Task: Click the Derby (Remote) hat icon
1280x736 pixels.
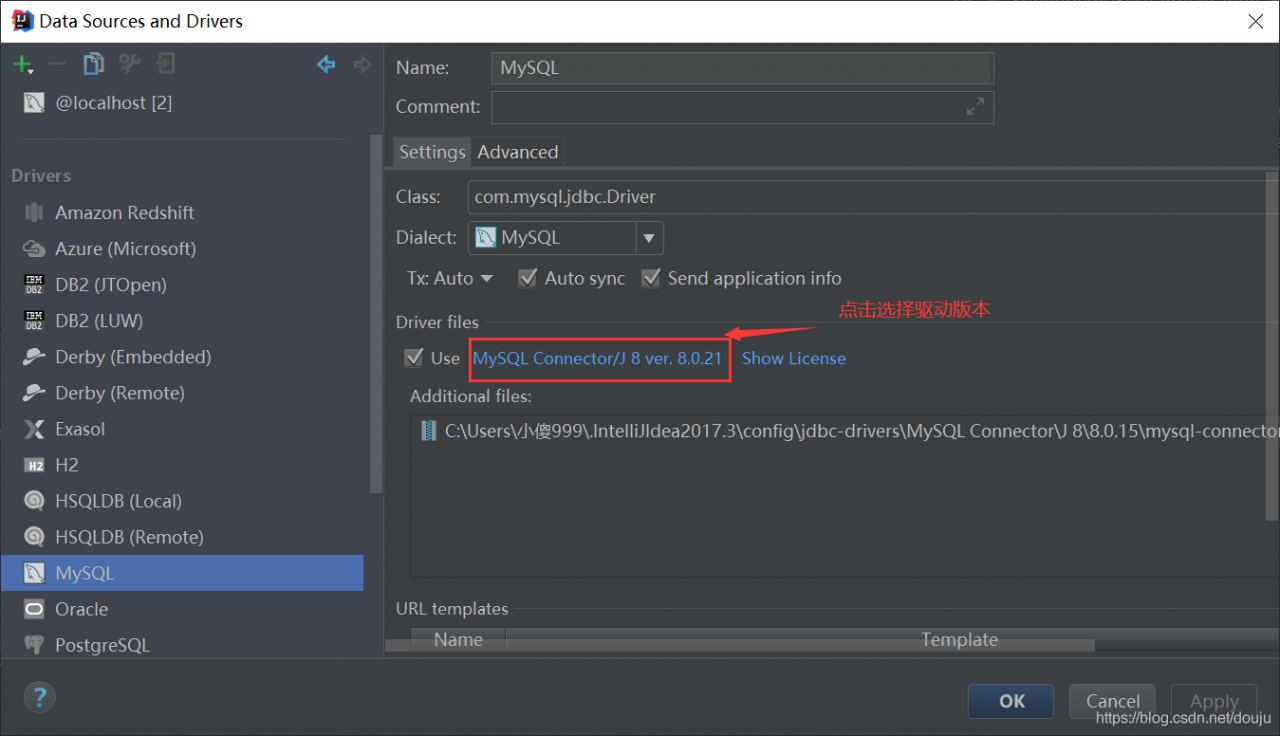Action: pos(34,393)
